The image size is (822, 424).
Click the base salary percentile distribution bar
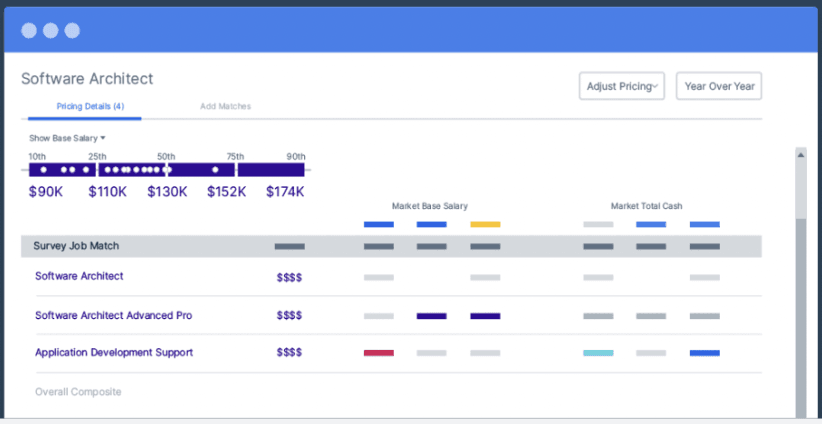click(x=166, y=170)
